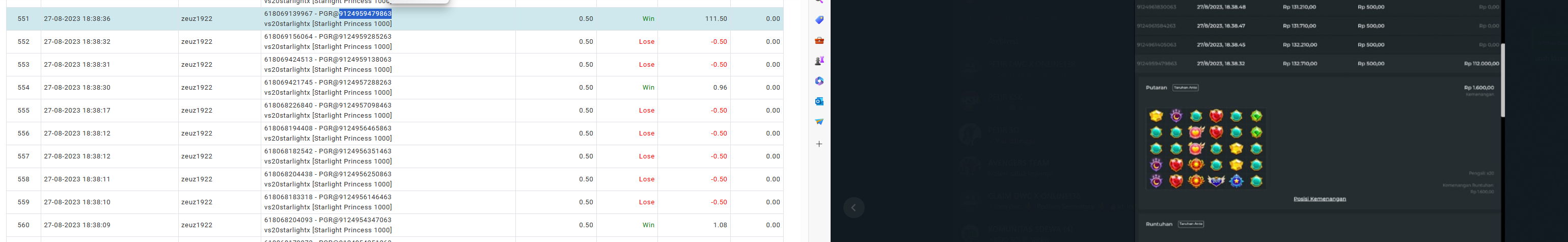Select game history row 9124961584263
This screenshot has width=1568, height=242.
tap(1317, 25)
